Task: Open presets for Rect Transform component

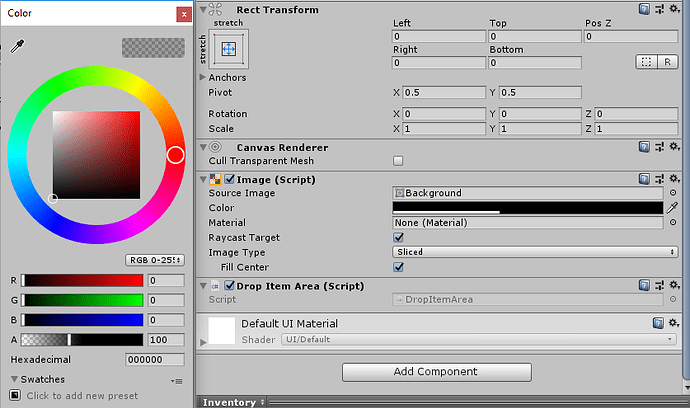Action: pyautogui.click(x=659, y=9)
